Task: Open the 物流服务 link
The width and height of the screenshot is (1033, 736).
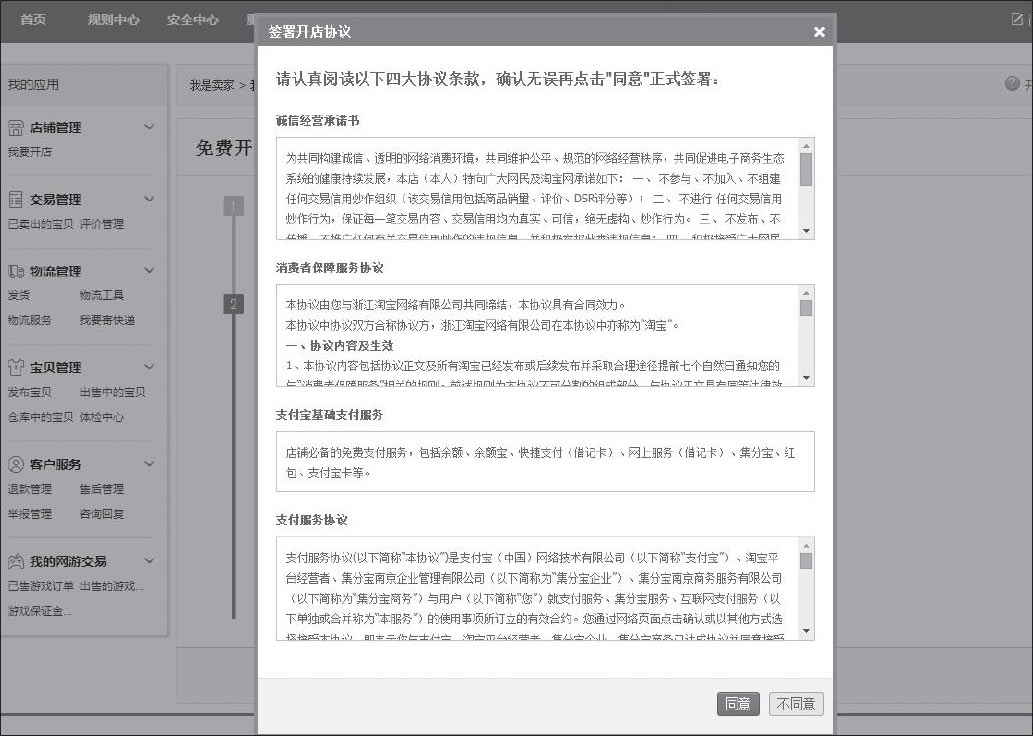Action: point(30,320)
